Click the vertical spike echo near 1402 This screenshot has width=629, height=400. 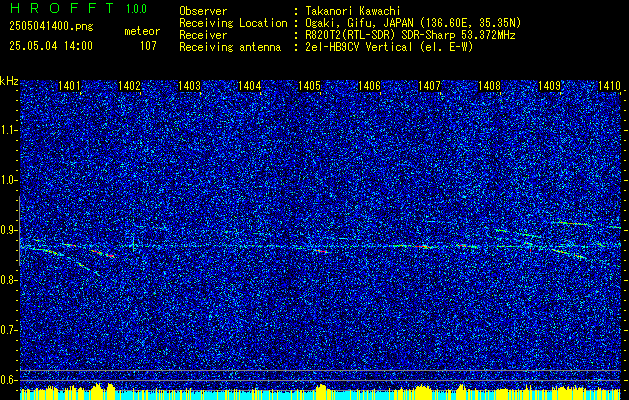(134, 244)
